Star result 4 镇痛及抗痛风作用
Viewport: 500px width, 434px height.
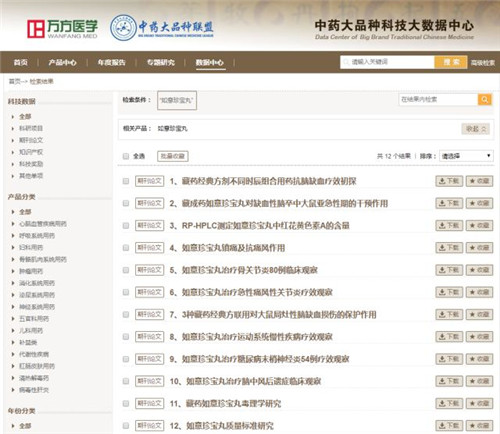(479, 248)
